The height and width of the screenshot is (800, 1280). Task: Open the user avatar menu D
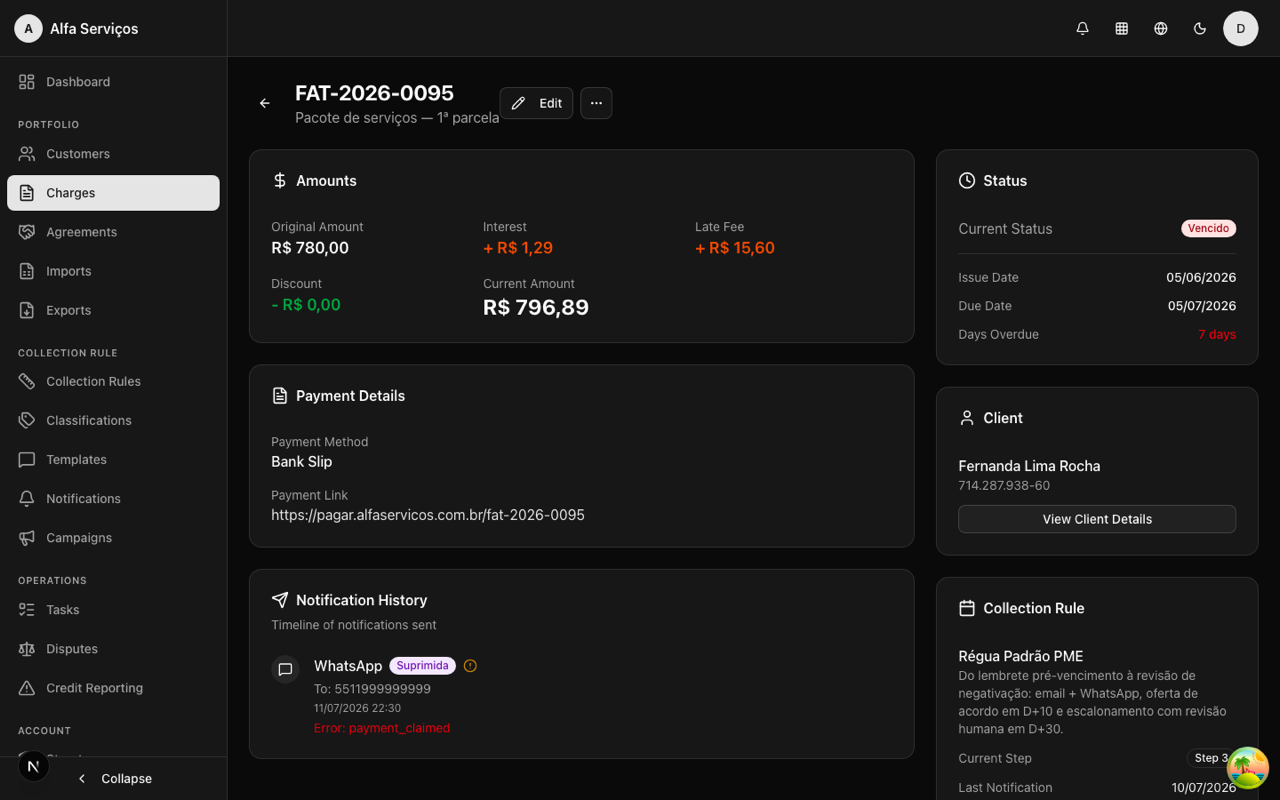[x=1241, y=29]
